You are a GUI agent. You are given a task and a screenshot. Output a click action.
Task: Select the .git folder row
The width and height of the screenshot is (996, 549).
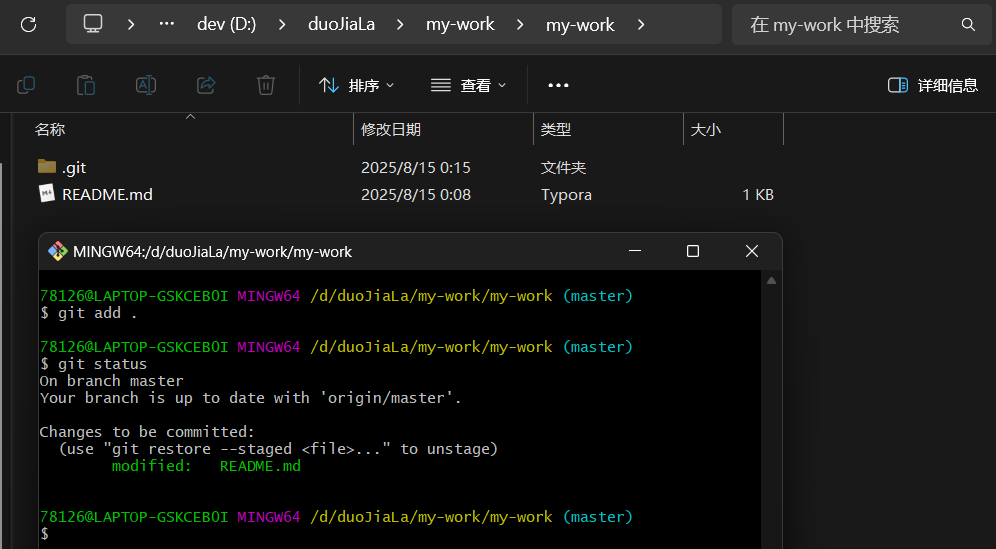407,167
